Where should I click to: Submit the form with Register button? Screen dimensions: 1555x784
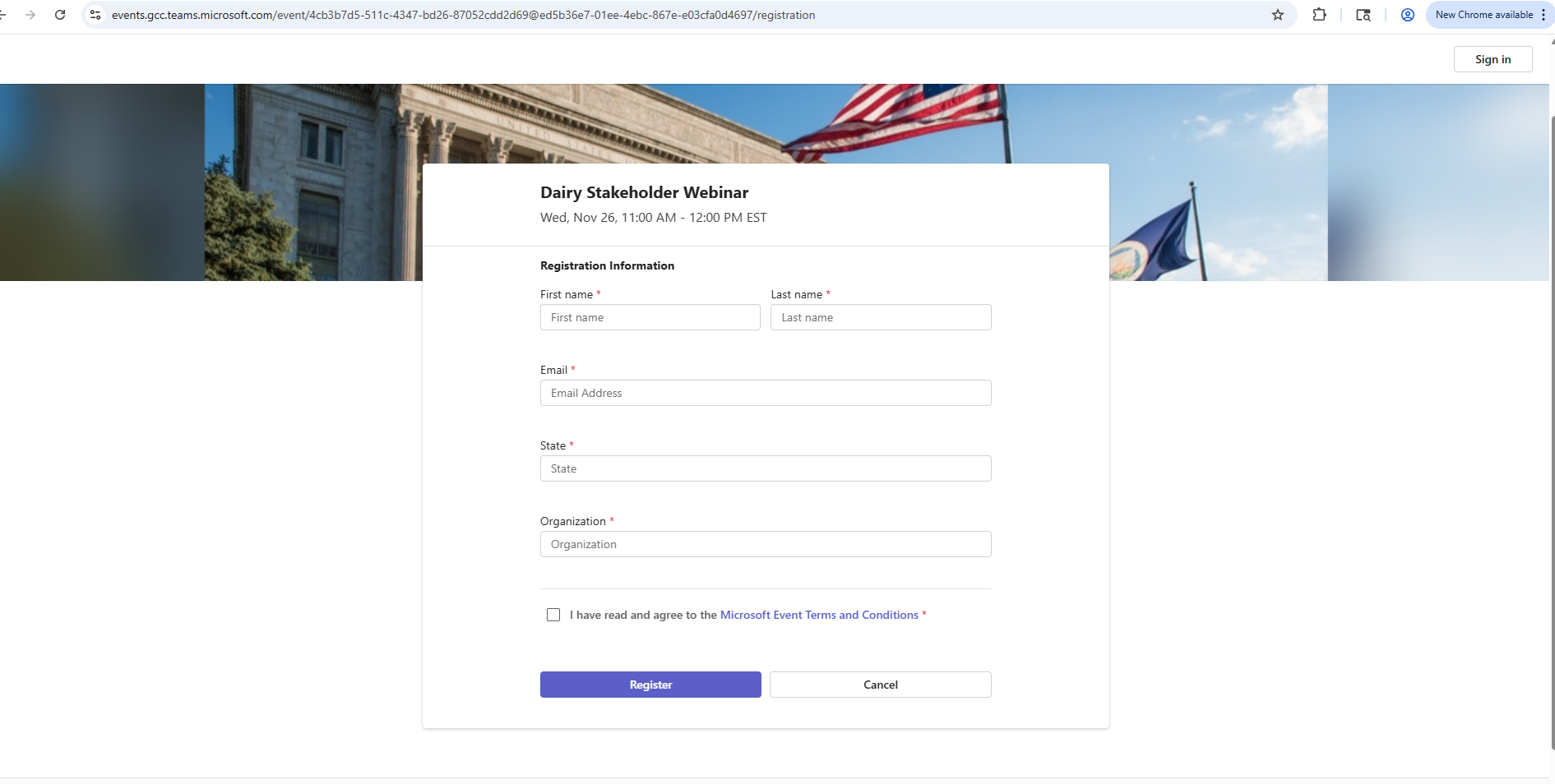(650, 685)
